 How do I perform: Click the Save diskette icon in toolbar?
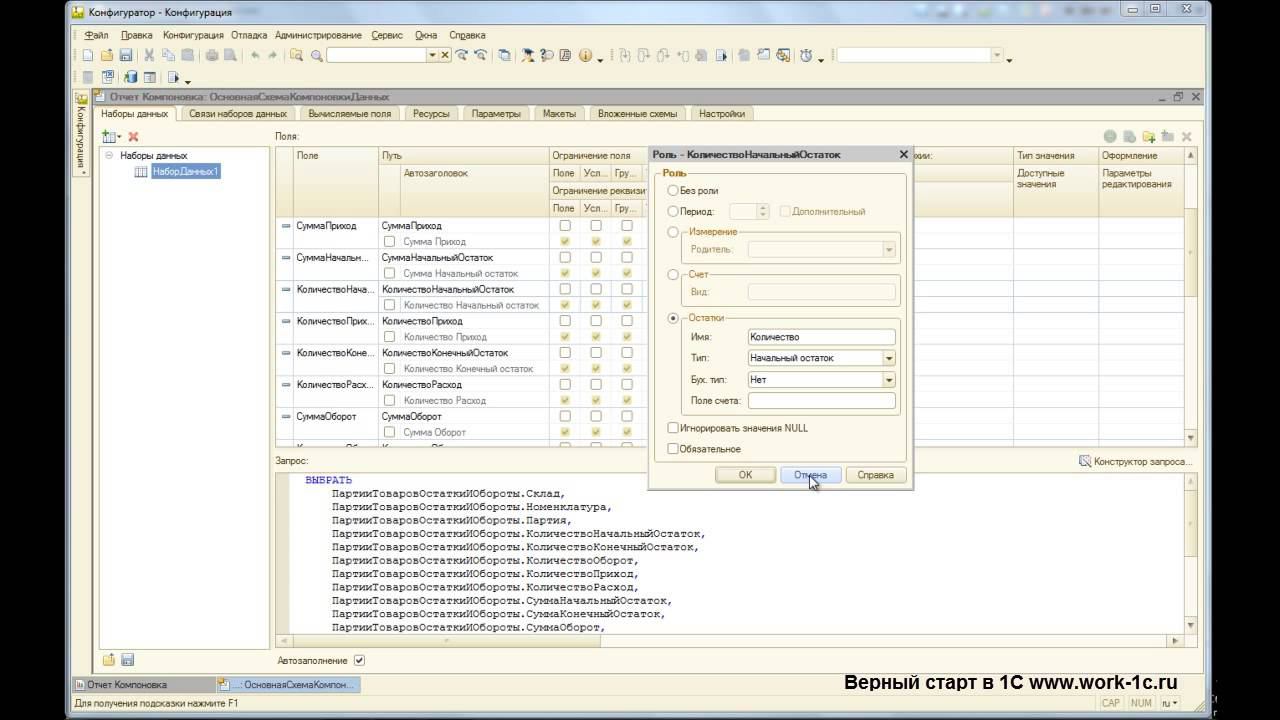point(126,56)
